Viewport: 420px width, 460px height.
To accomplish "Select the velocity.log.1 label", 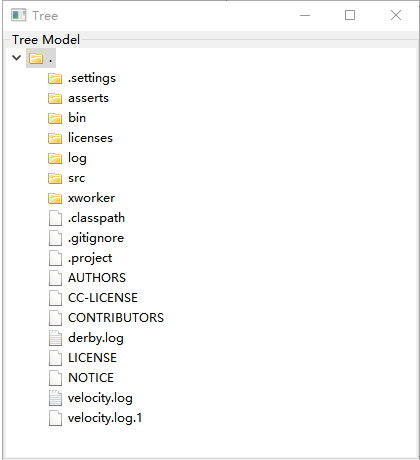I will (x=105, y=418).
